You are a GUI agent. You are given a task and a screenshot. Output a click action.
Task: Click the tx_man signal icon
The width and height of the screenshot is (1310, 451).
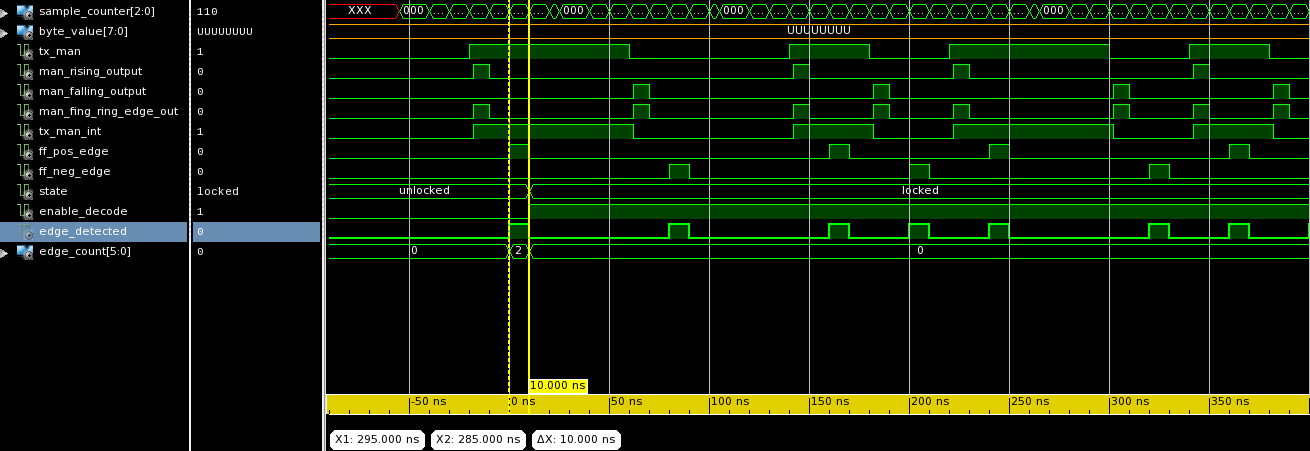25,51
